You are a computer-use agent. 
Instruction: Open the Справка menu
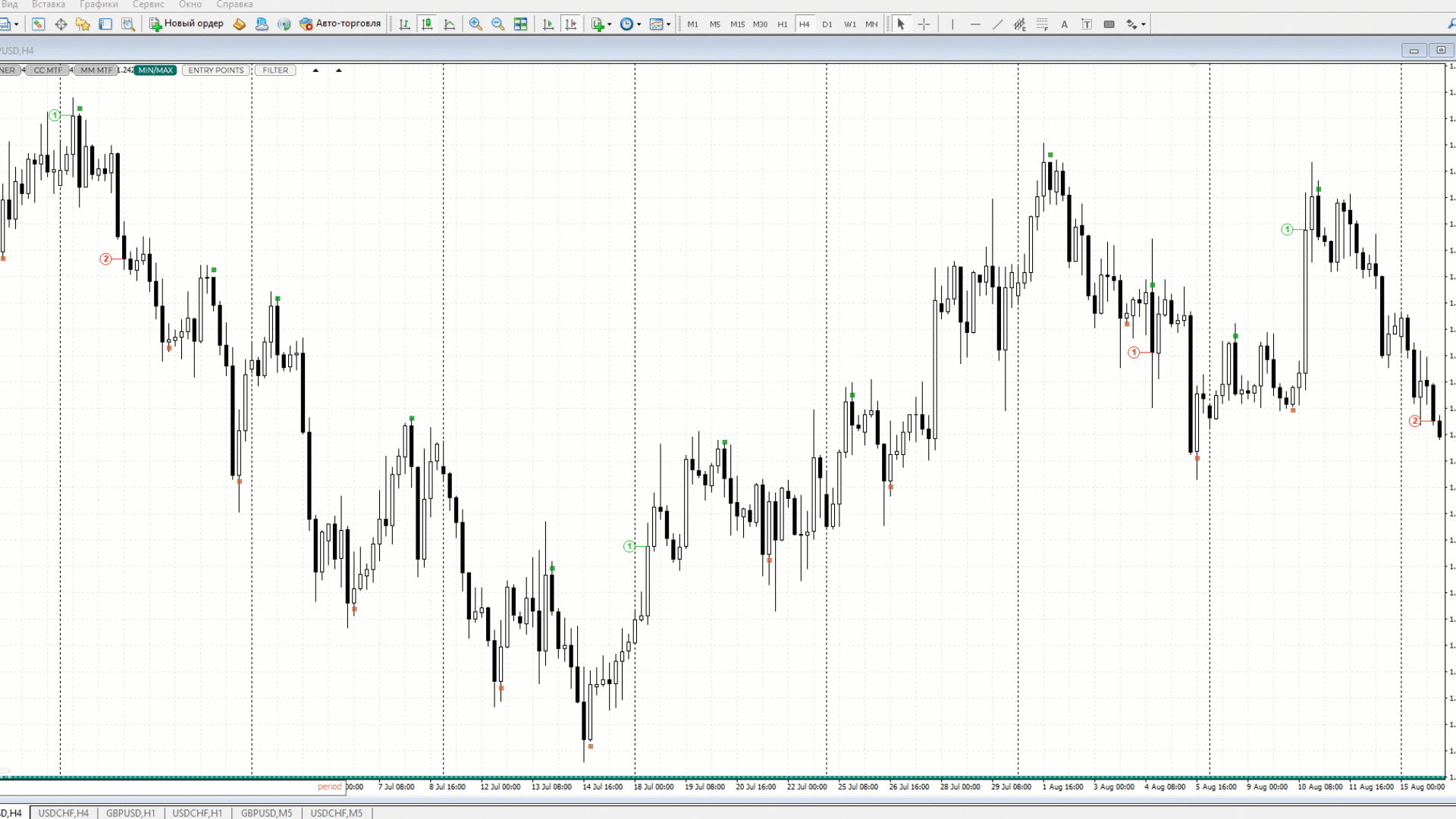coord(234,5)
